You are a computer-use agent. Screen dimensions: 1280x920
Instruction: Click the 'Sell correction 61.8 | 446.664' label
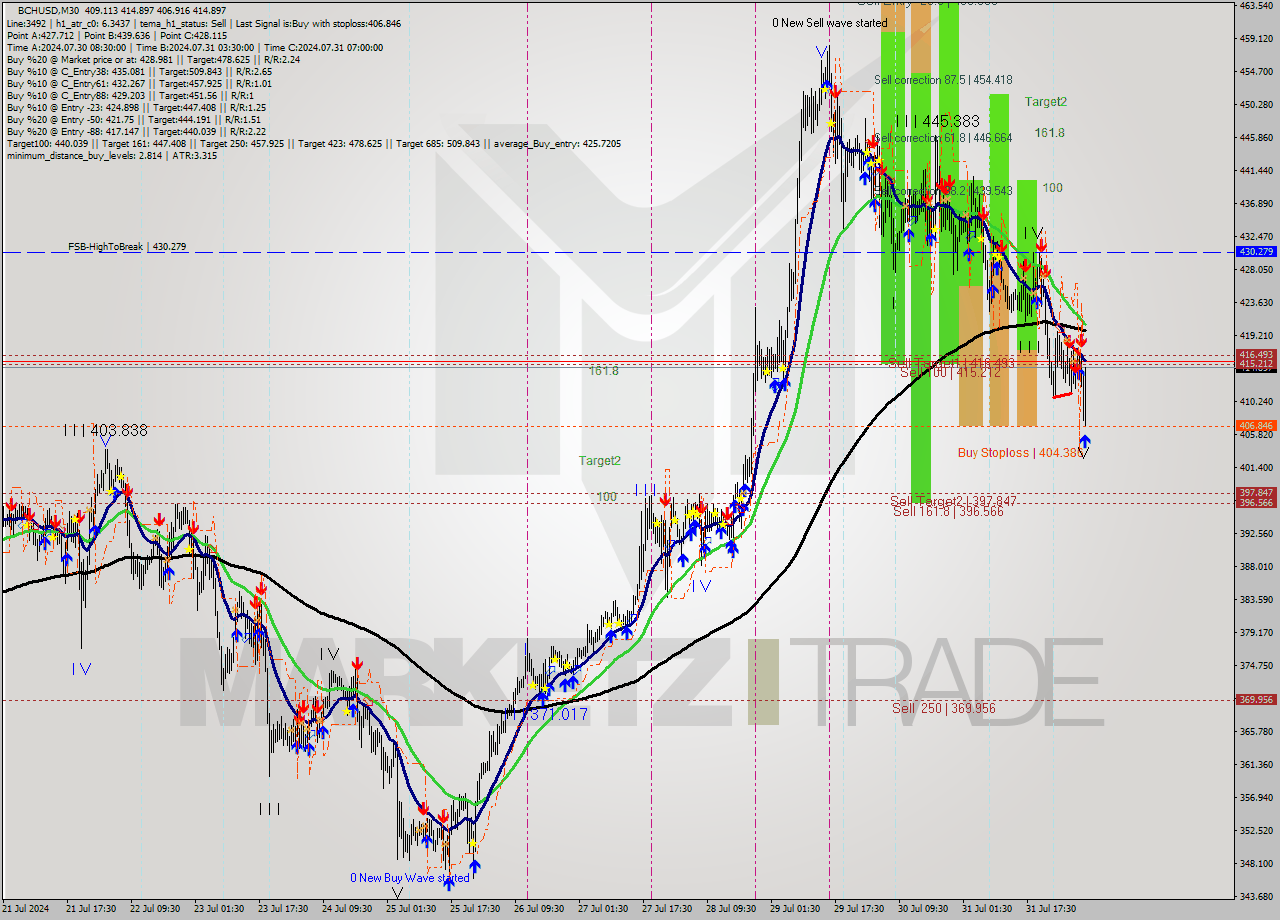[x=943, y=138]
